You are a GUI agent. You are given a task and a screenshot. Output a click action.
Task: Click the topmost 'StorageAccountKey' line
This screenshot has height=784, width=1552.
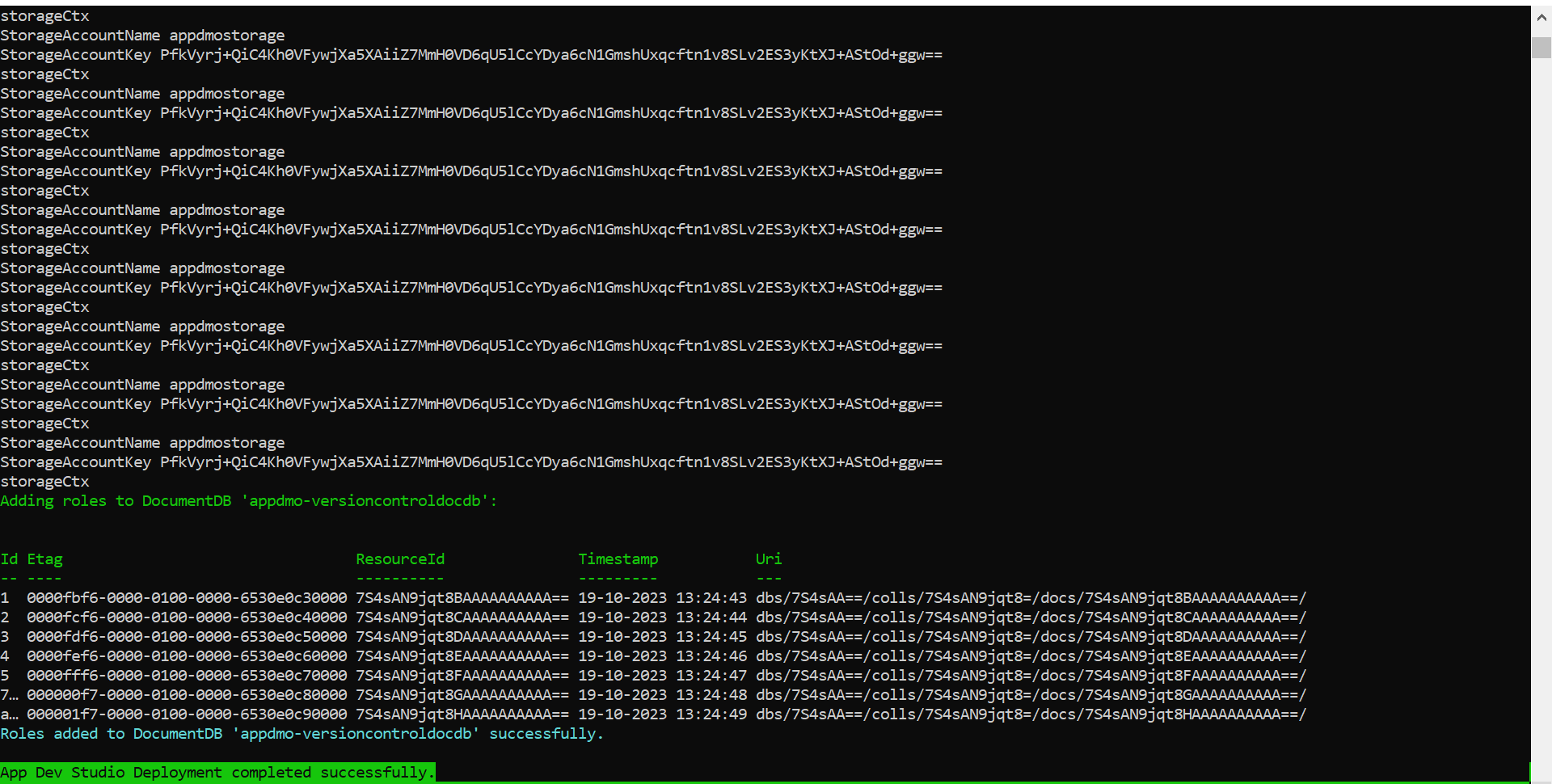tap(471, 55)
